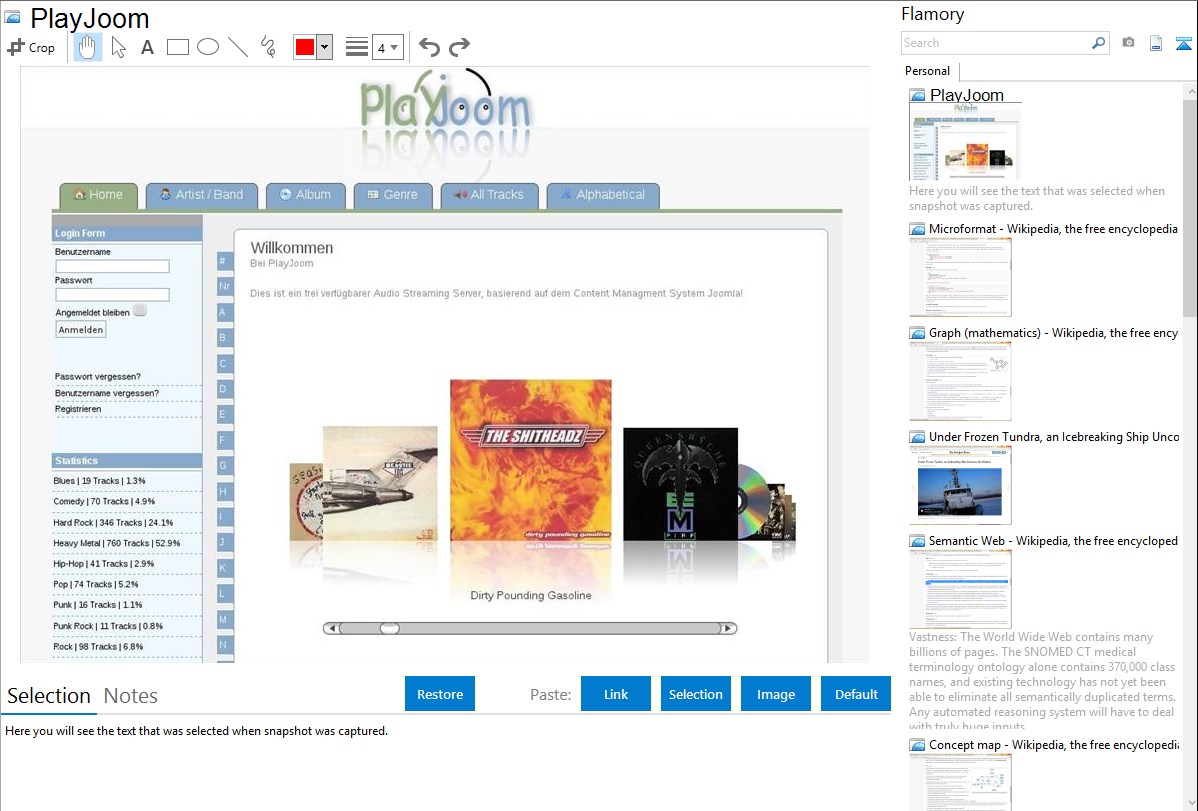Viewport: 1198px width, 811px height.
Task: Open the Microformat Wikipedia snapshot thumbnail
Action: pyautogui.click(x=960, y=277)
